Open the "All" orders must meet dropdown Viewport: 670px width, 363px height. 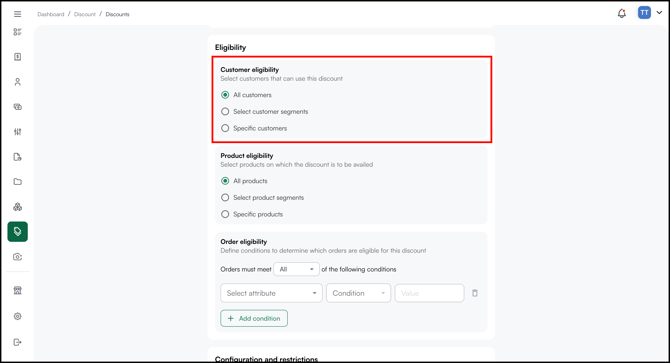point(297,269)
